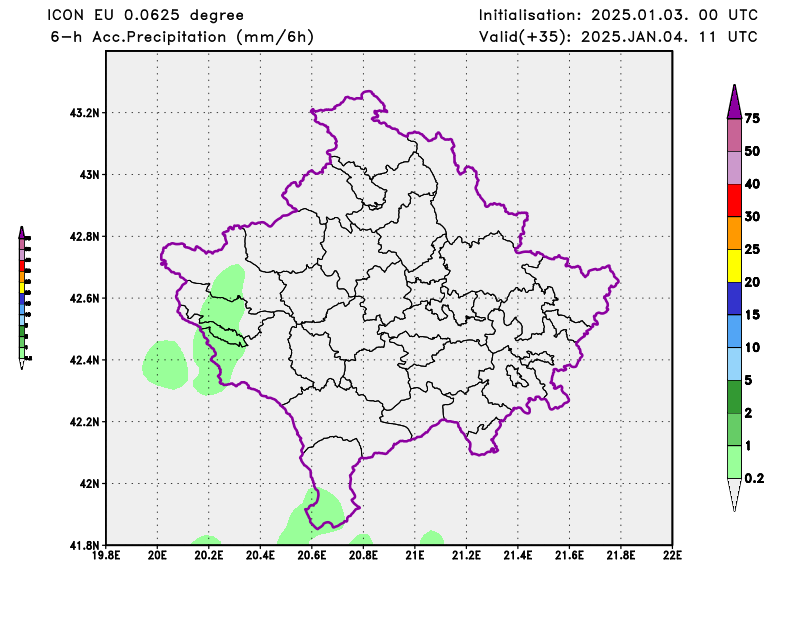Click the legend value 30

tap(752, 216)
